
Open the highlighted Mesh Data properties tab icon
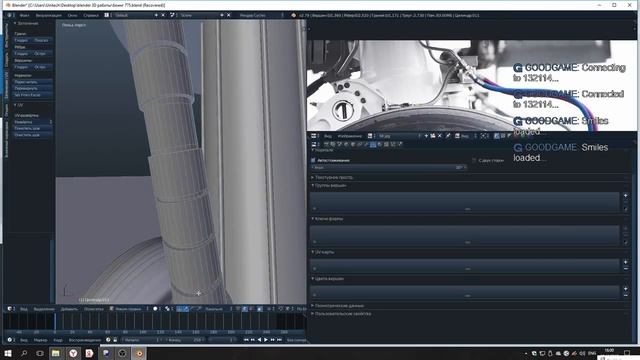pos(373,144)
